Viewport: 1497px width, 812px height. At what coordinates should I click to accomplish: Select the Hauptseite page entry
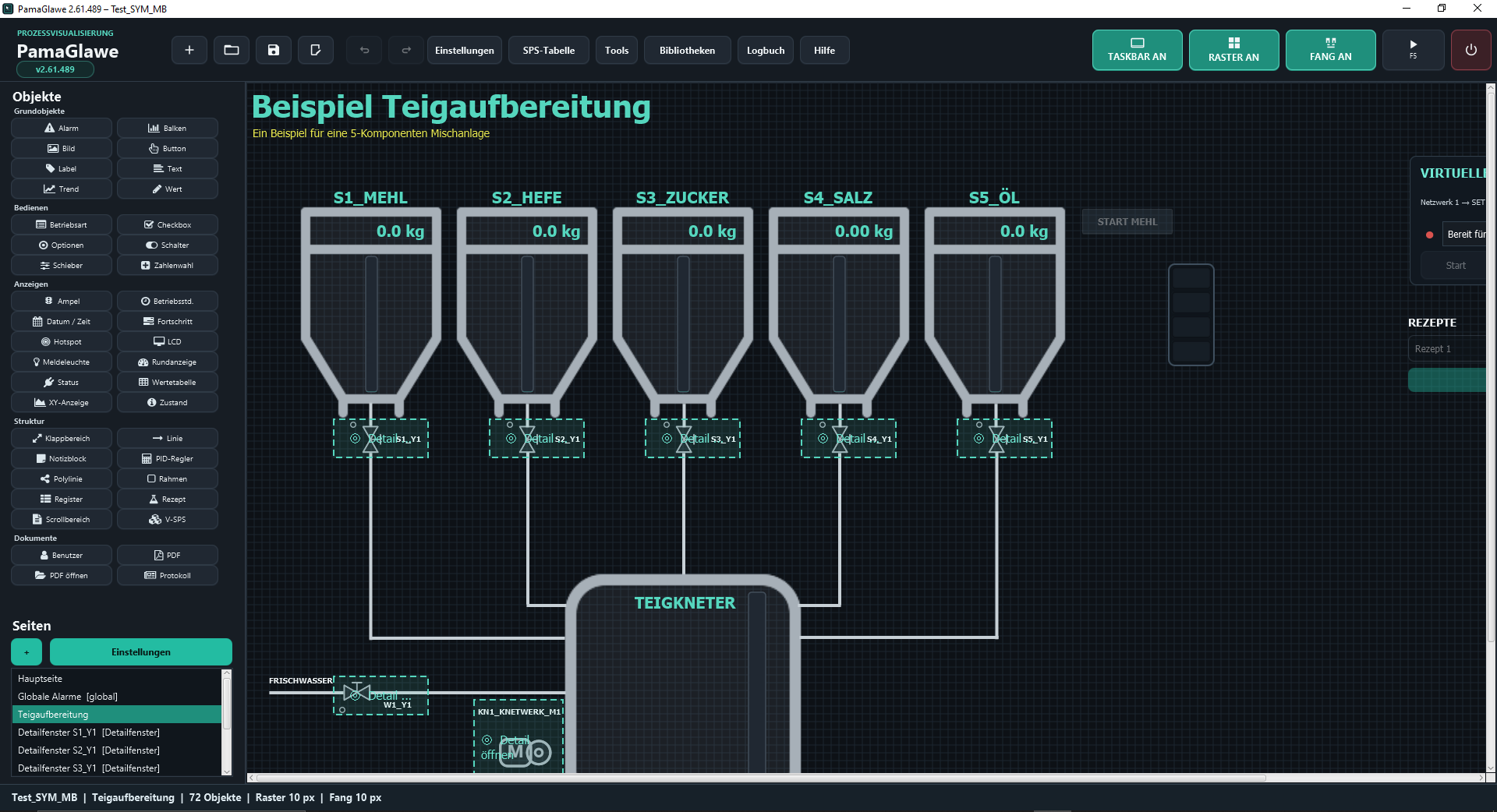pos(117,679)
